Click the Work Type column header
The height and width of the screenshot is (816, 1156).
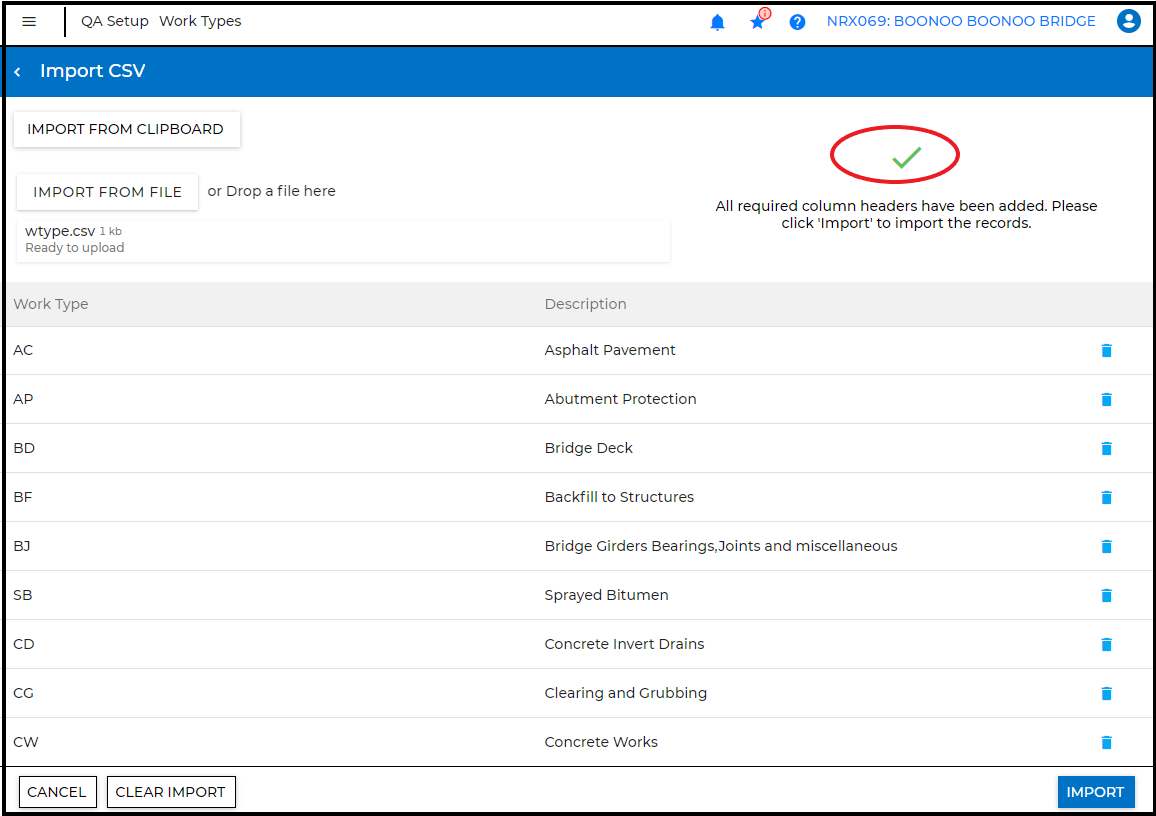click(51, 304)
